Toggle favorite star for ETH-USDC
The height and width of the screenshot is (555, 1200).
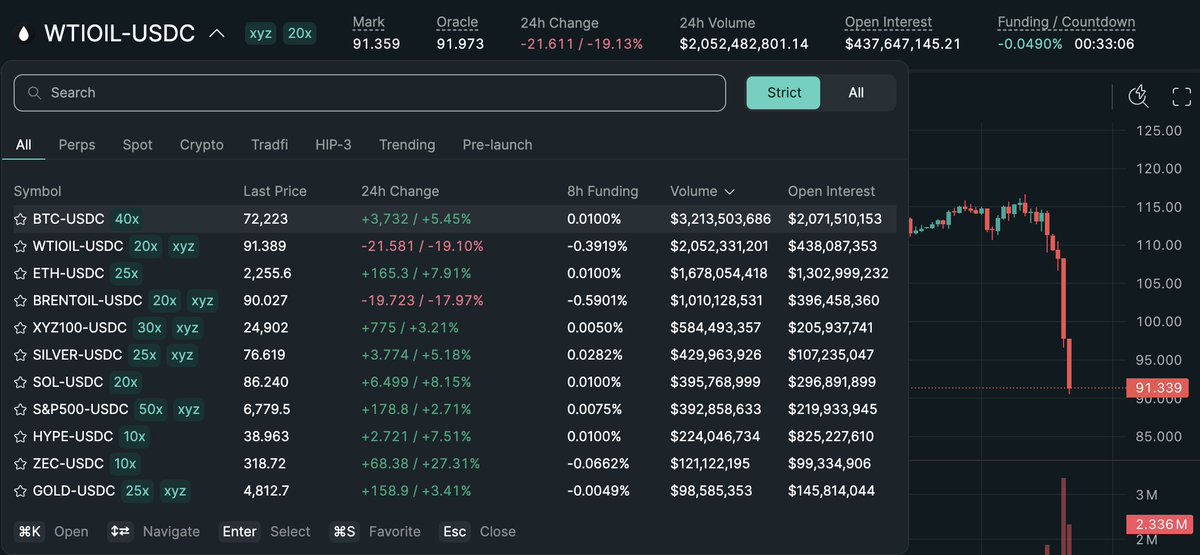pyautogui.click(x=20, y=273)
